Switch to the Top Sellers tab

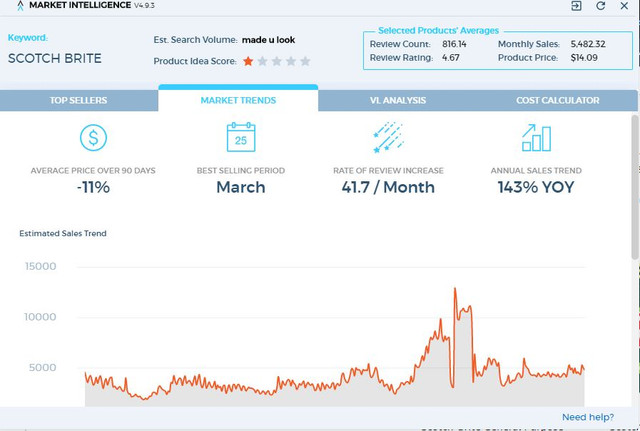coord(79,100)
